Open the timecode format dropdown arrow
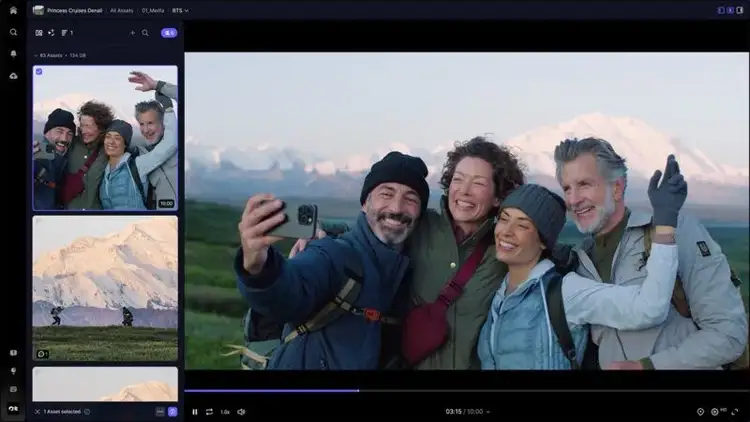The width and height of the screenshot is (750, 422). point(489,411)
